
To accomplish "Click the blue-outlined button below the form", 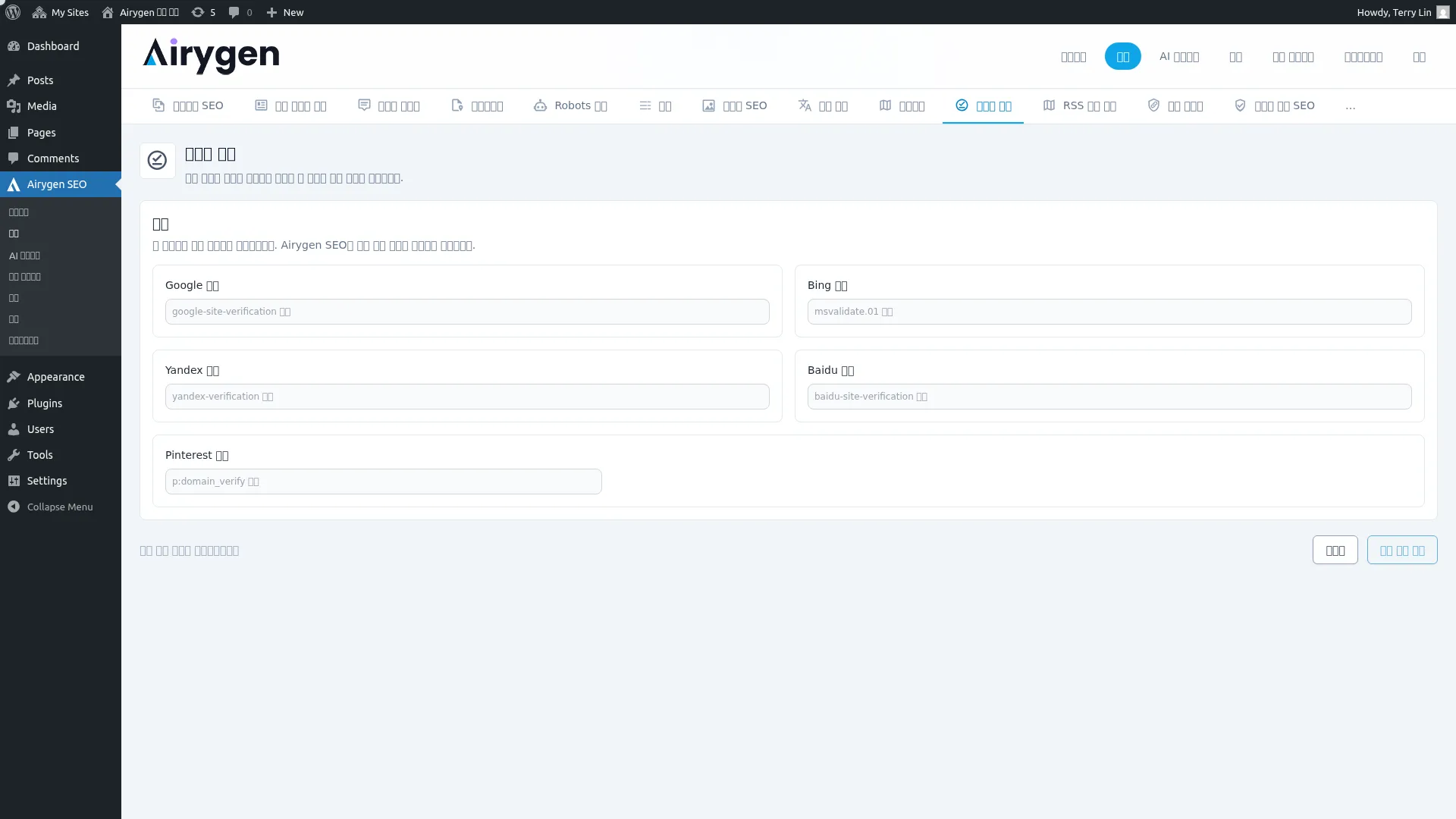I will 1402,551.
